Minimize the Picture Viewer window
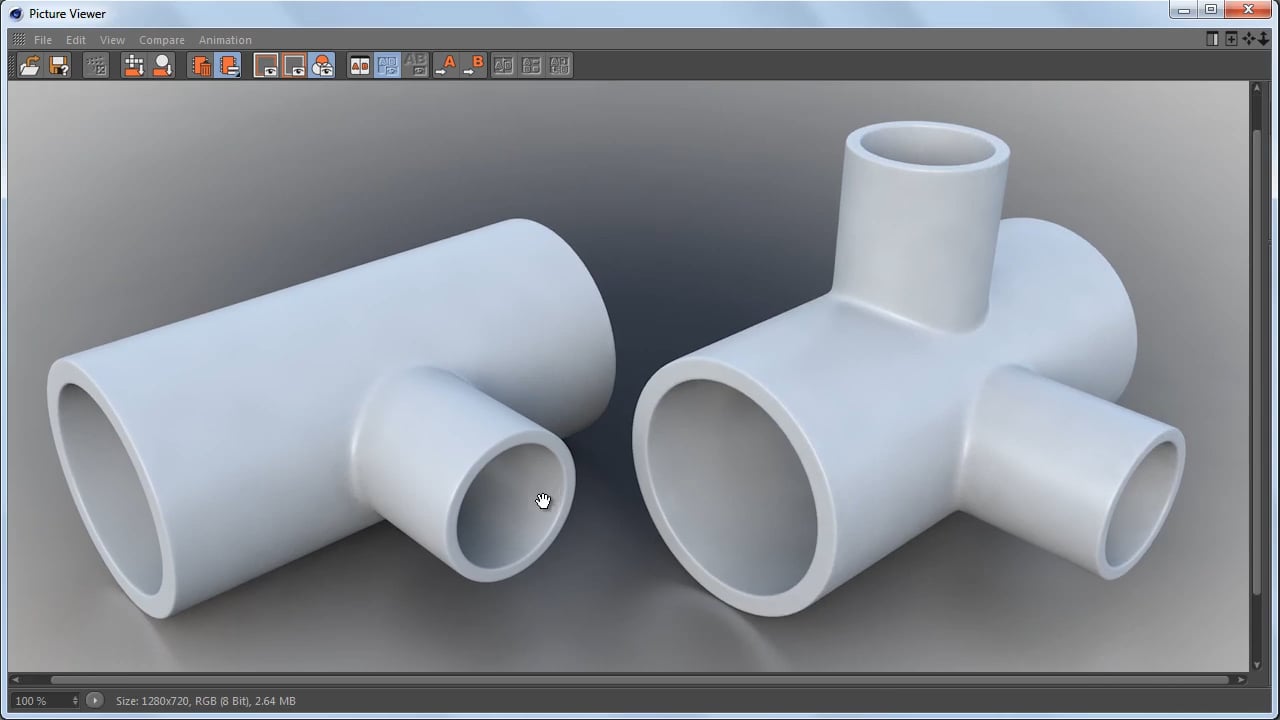1280x720 pixels. [x=1185, y=11]
